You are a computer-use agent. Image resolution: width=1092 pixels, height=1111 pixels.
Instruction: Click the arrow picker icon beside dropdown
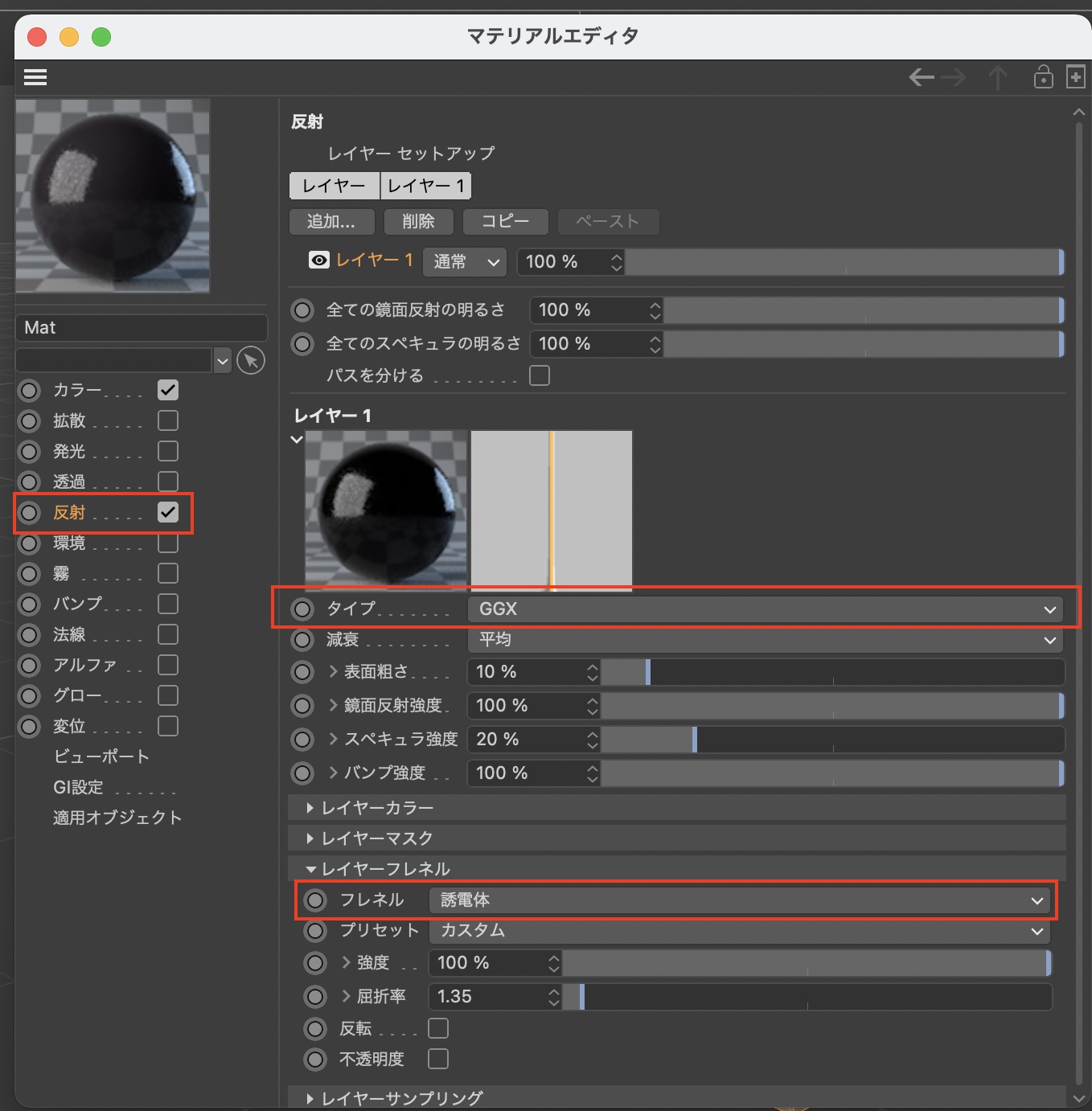tap(251, 361)
